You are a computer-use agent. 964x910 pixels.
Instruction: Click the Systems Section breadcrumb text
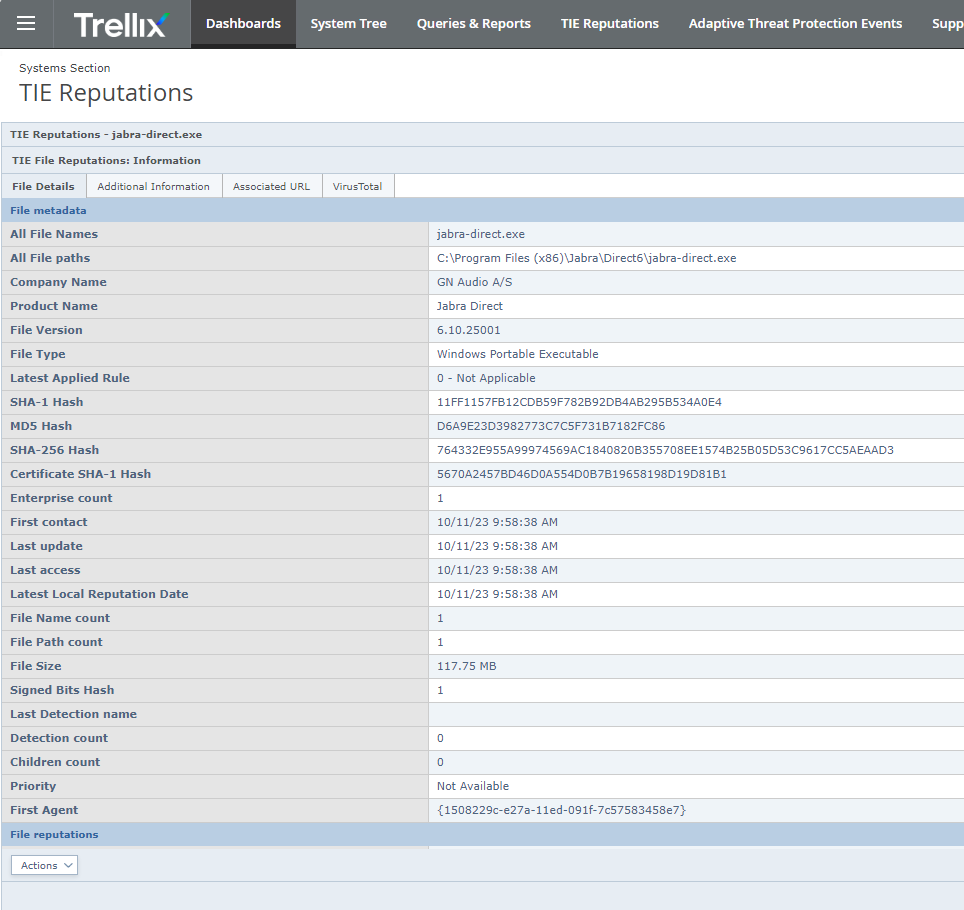tap(65, 68)
